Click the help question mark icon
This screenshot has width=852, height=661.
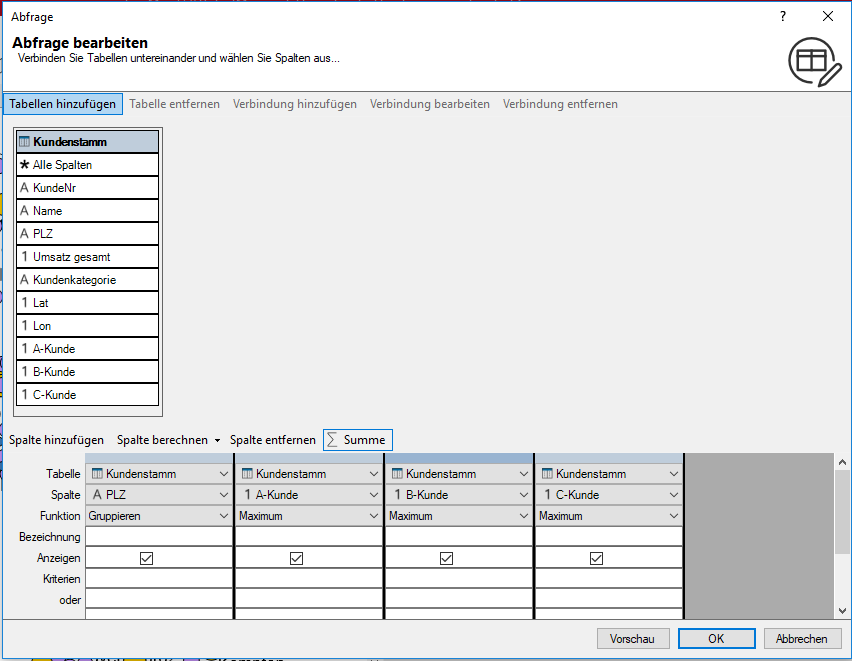[782, 16]
